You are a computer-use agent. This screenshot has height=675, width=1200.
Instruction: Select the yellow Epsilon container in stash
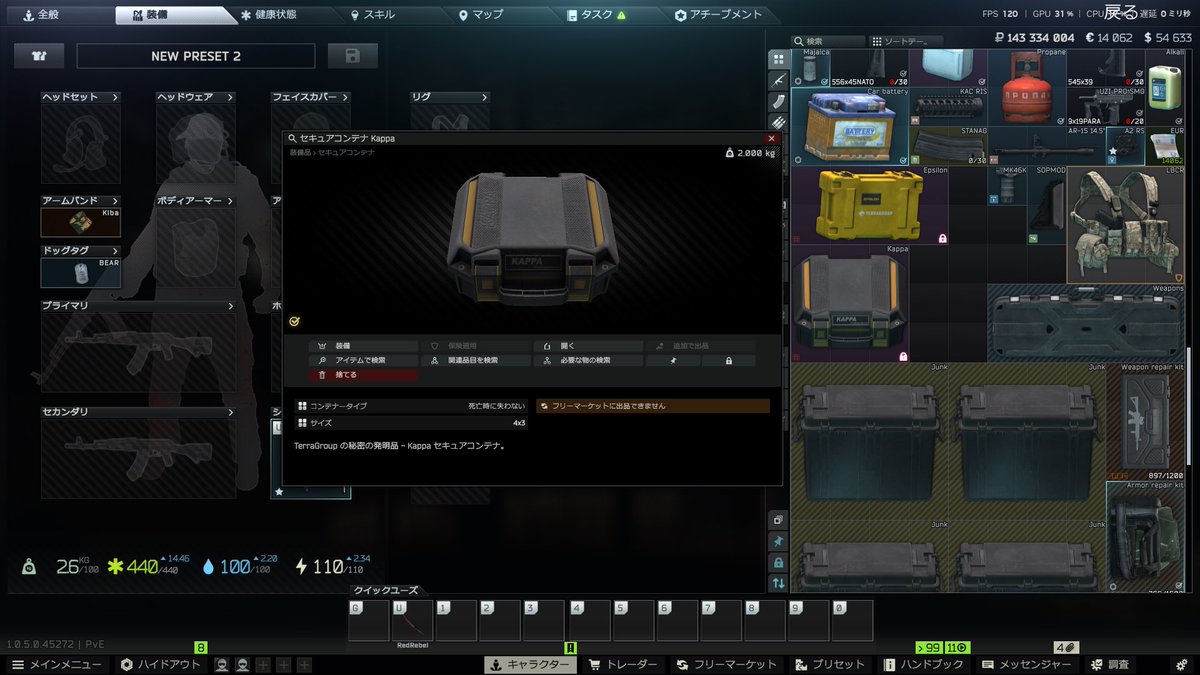click(870, 206)
